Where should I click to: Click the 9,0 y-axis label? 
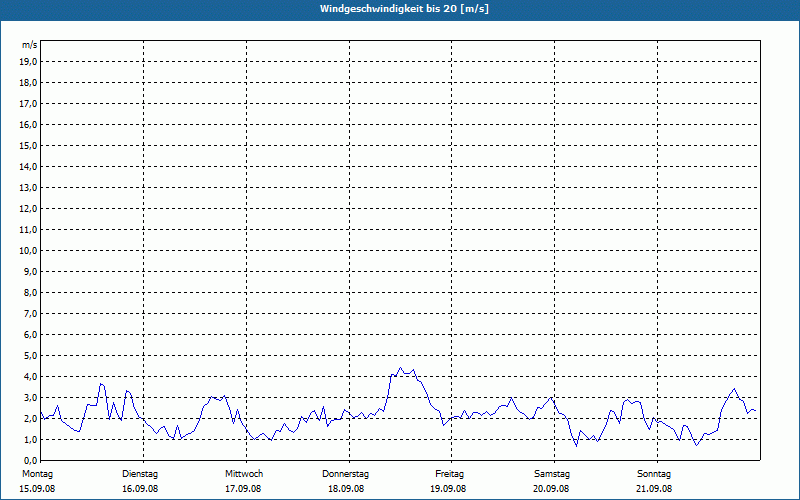click(31, 271)
